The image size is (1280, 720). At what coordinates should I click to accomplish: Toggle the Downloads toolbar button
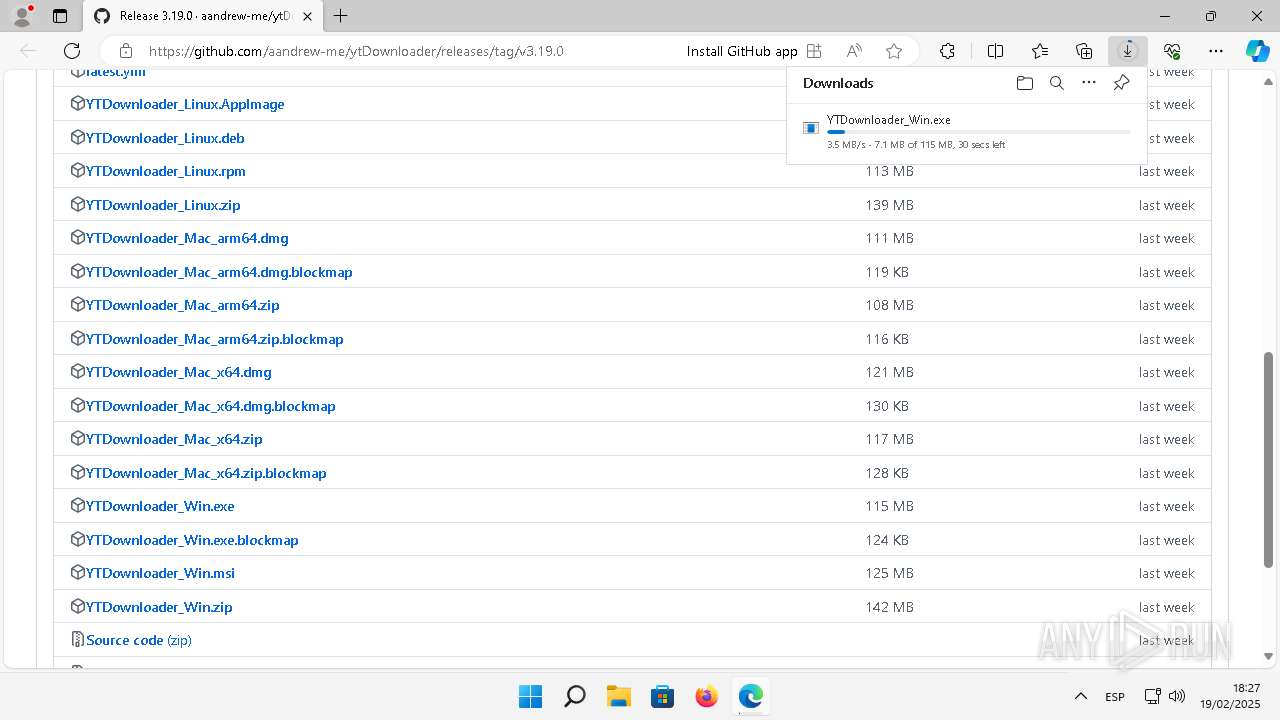(1128, 51)
